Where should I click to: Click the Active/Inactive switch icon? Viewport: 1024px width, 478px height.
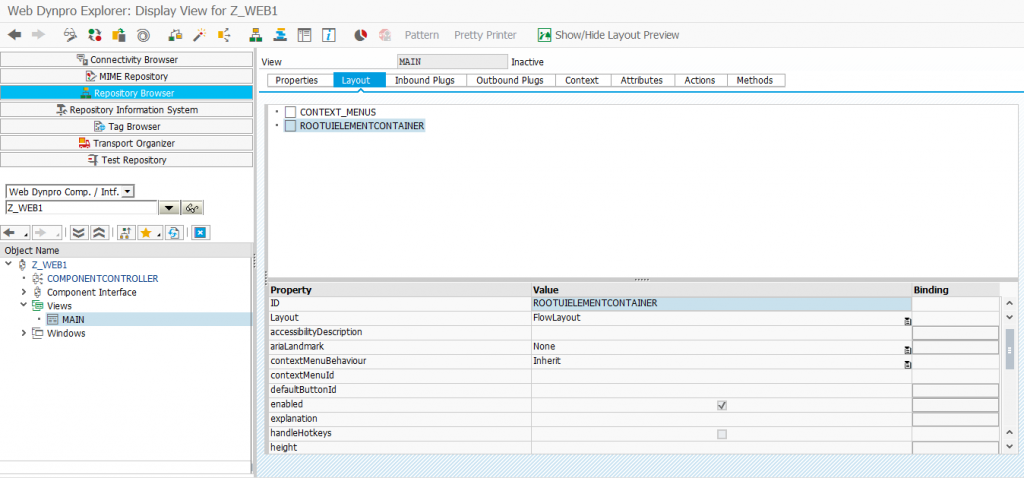[95, 35]
